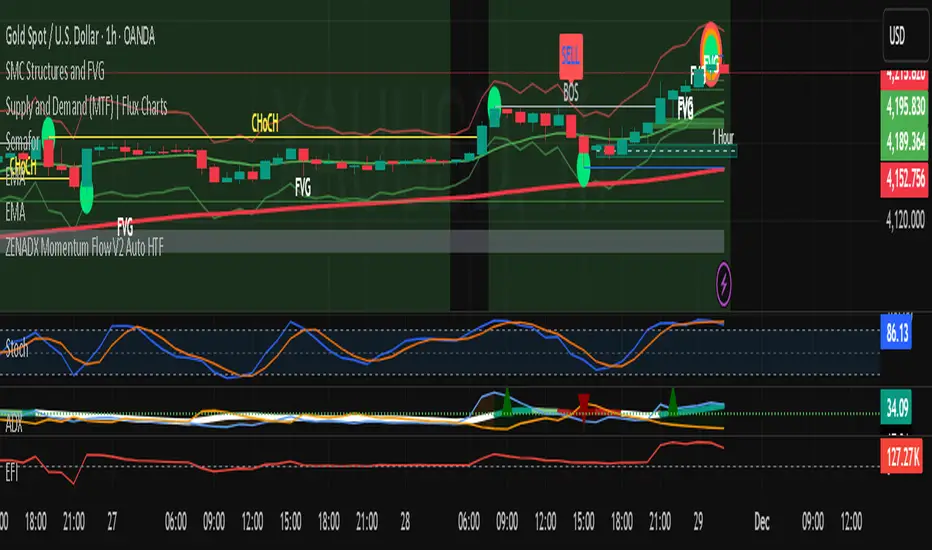Click the '27' date on the time axis
The width and height of the screenshot is (932, 550).
112,522
